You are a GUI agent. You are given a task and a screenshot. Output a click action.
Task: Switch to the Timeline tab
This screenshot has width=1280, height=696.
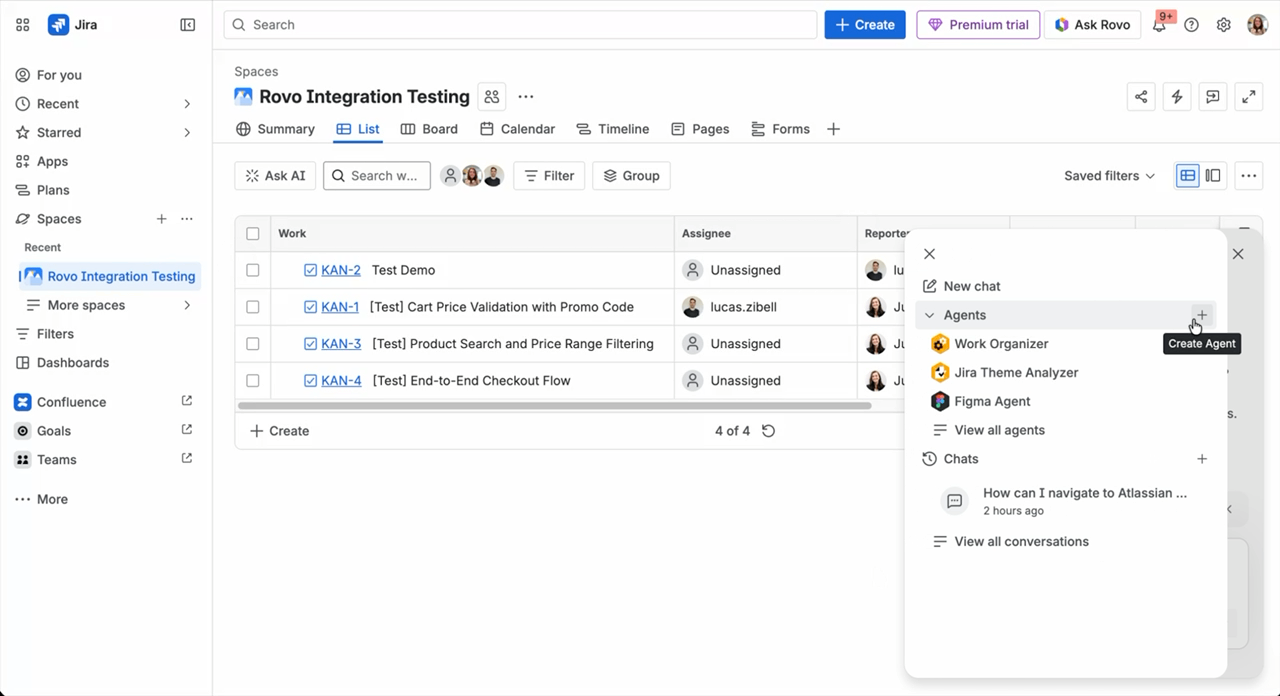[612, 129]
